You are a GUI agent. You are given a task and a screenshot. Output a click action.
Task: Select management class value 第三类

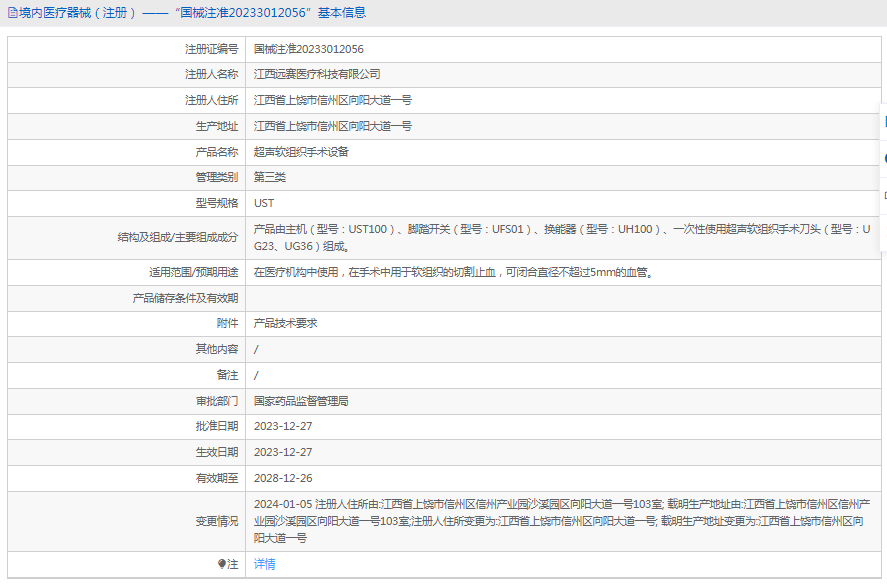tap(270, 178)
